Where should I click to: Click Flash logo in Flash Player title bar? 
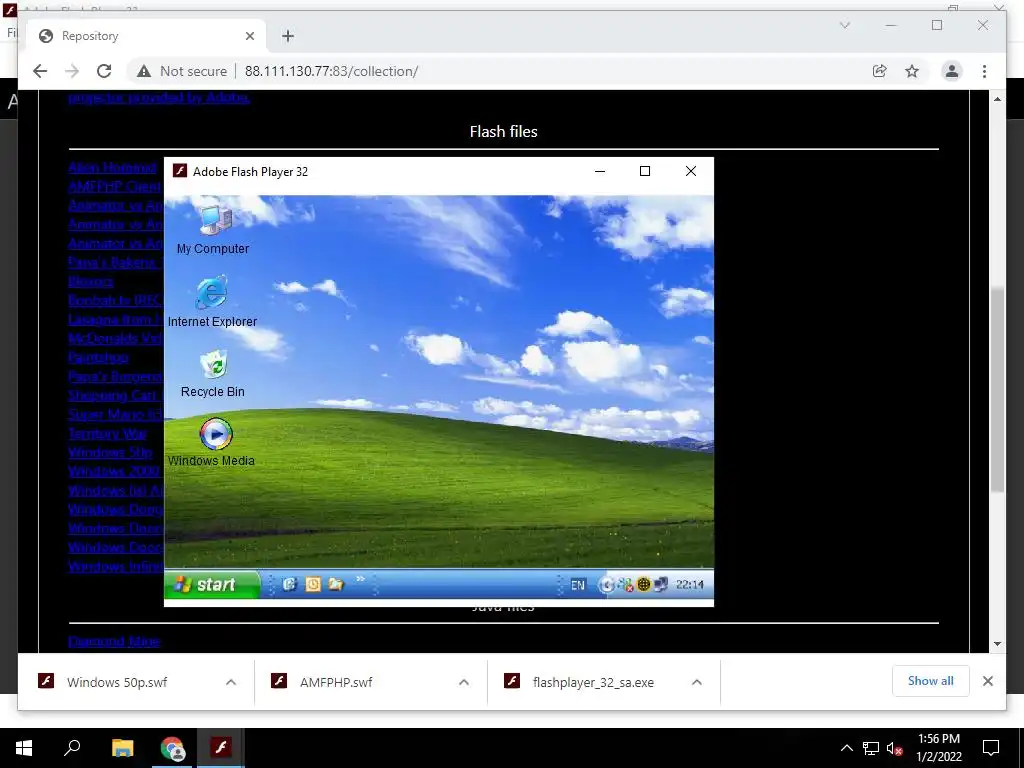180,171
